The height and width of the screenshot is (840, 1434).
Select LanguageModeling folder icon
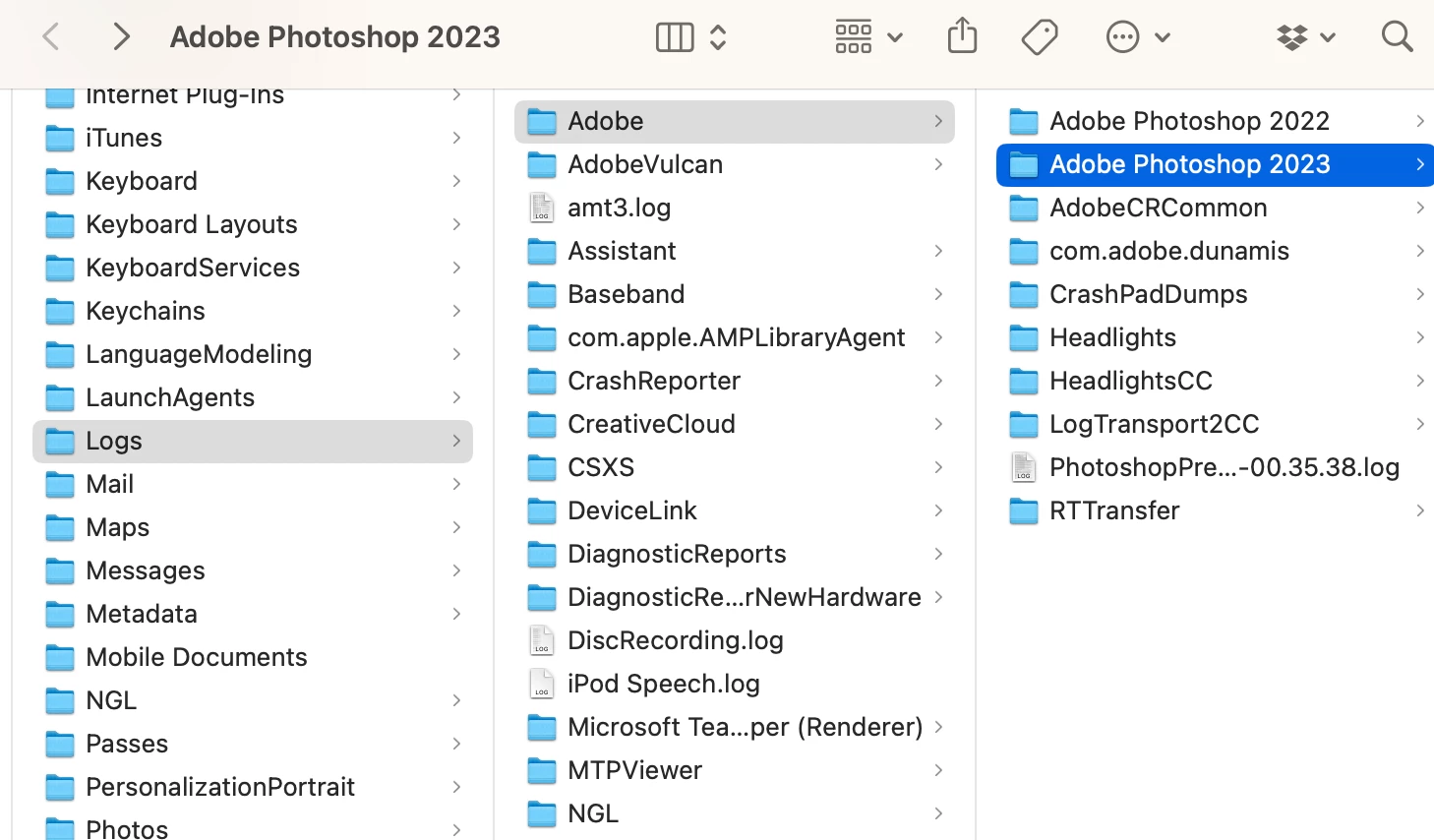[x=60, y=355]
